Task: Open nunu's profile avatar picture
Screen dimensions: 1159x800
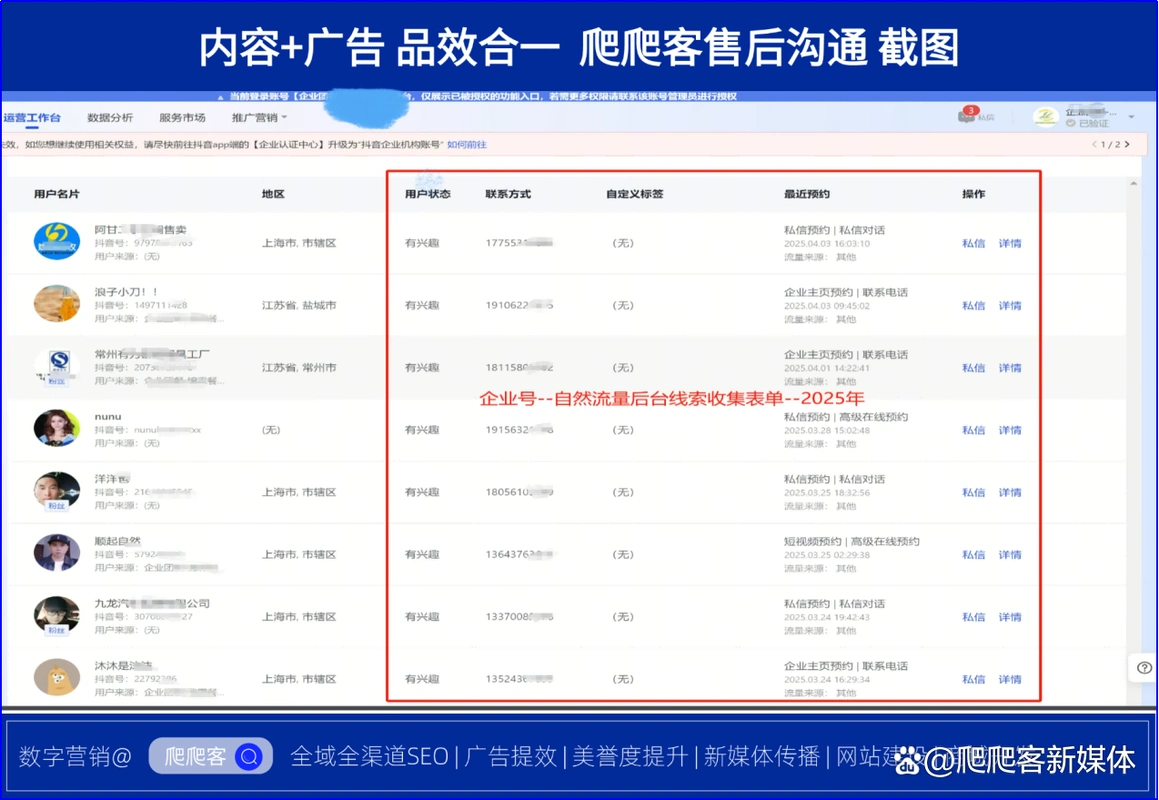Action: (56, 429)
